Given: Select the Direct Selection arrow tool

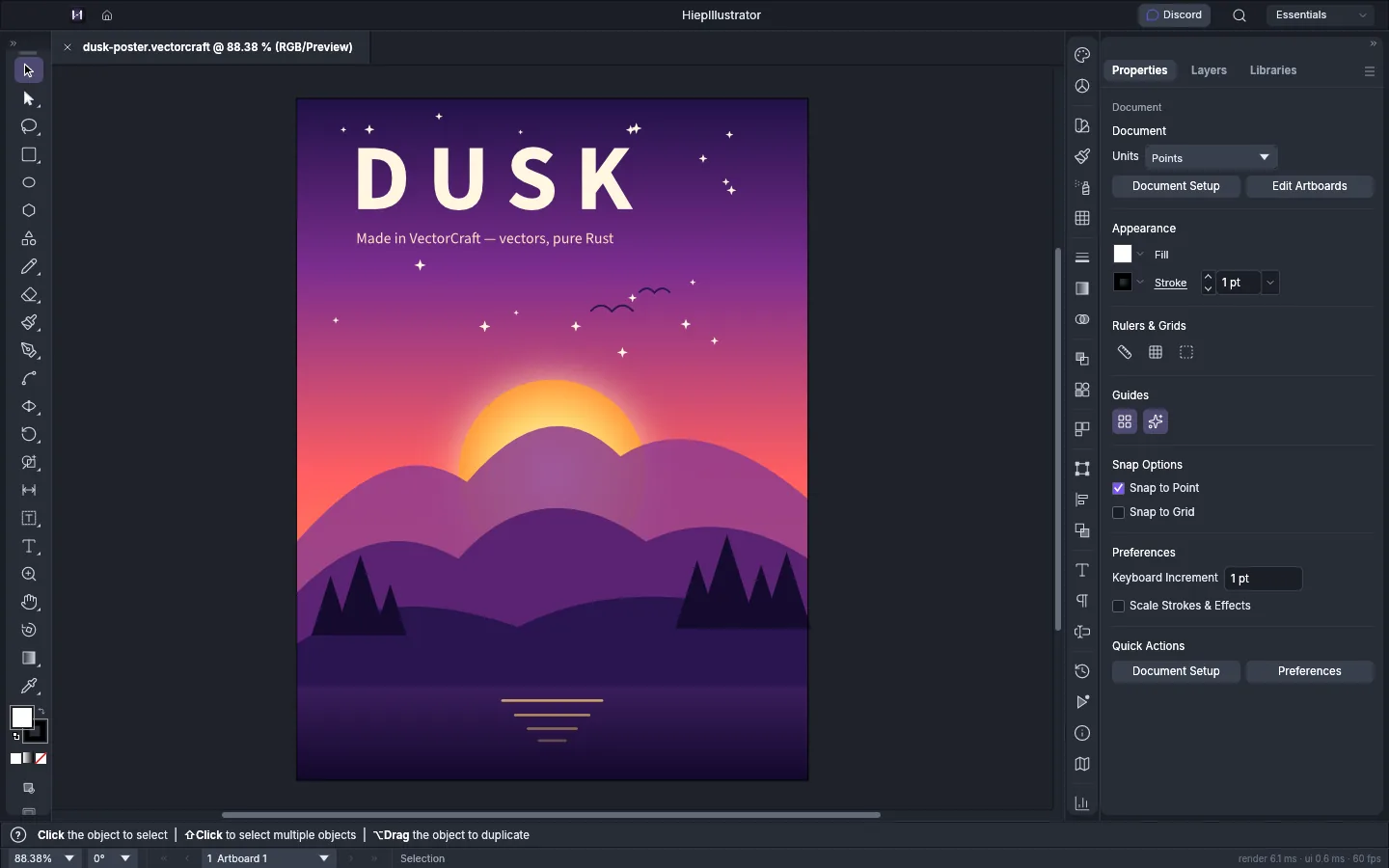Looking at the screenshot, I should point(29,99).
